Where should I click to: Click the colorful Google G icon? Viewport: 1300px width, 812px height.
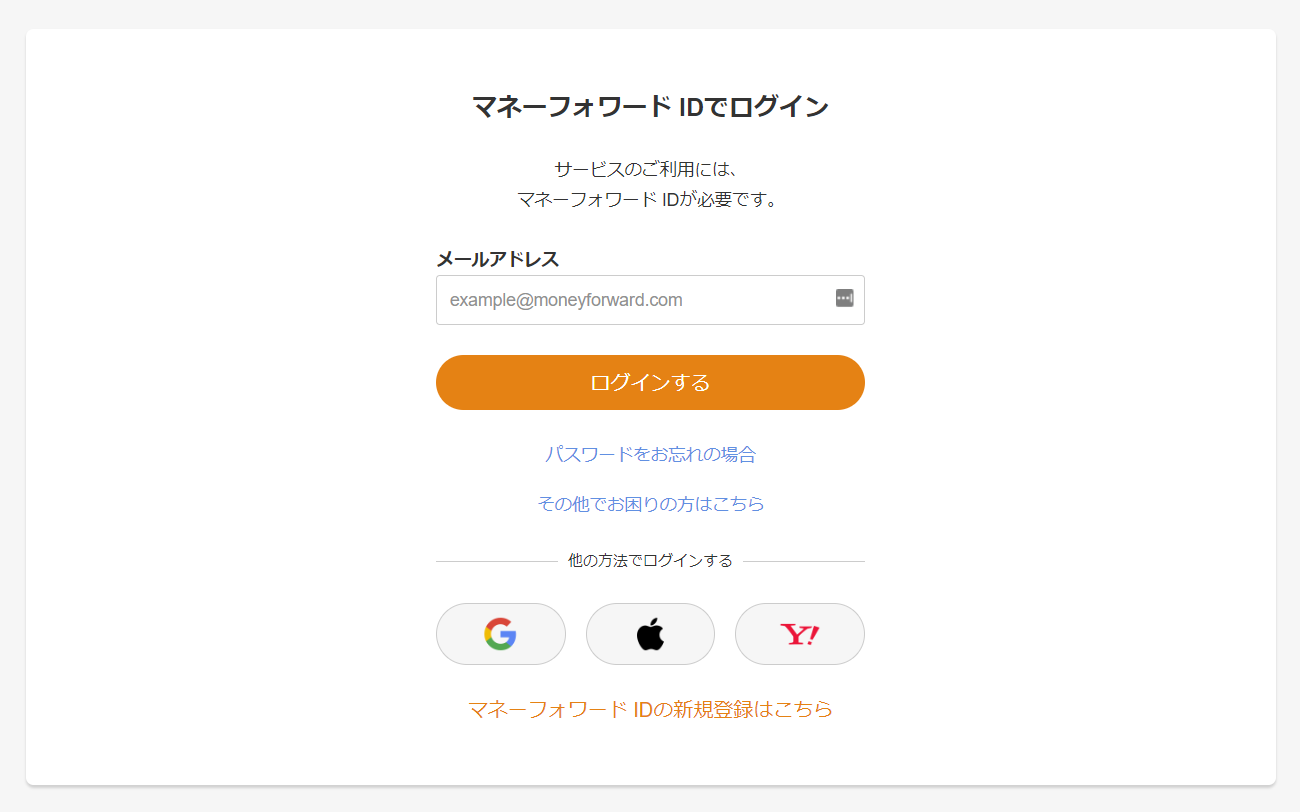[x=500, y=634]
